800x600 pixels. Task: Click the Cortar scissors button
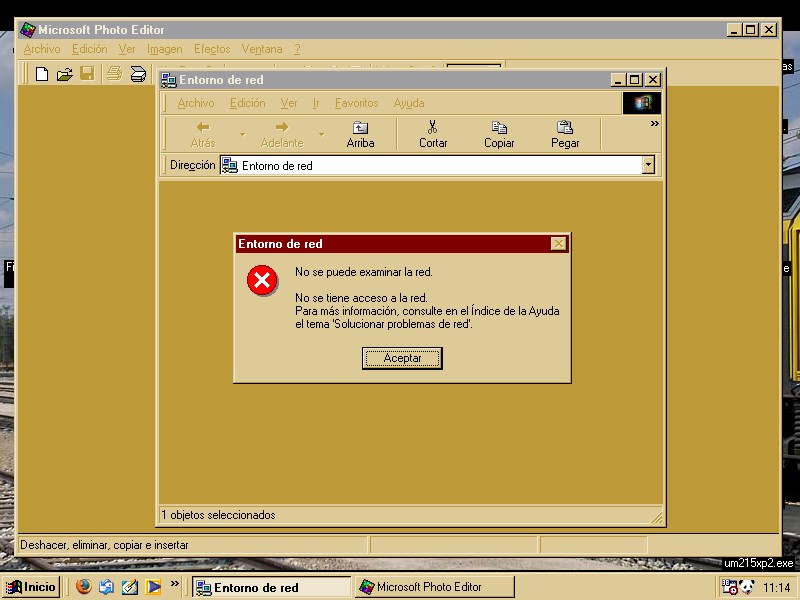(433, 134)
